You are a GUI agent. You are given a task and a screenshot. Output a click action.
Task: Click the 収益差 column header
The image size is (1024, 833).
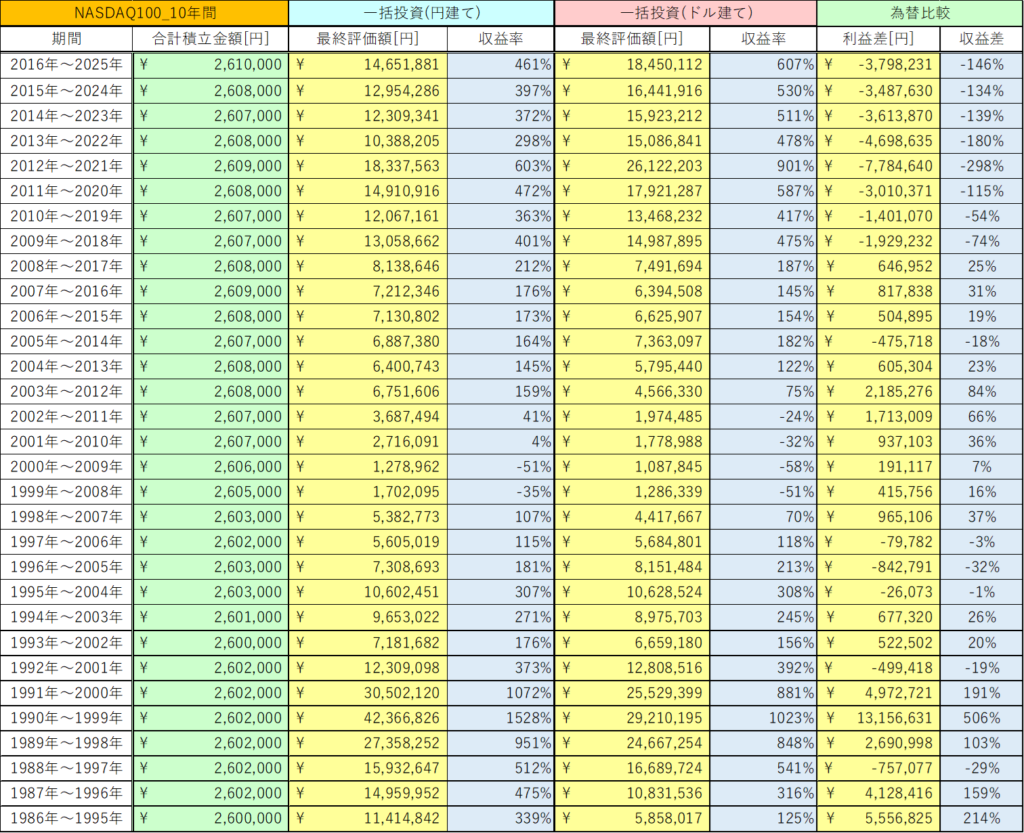pos(981,39)
